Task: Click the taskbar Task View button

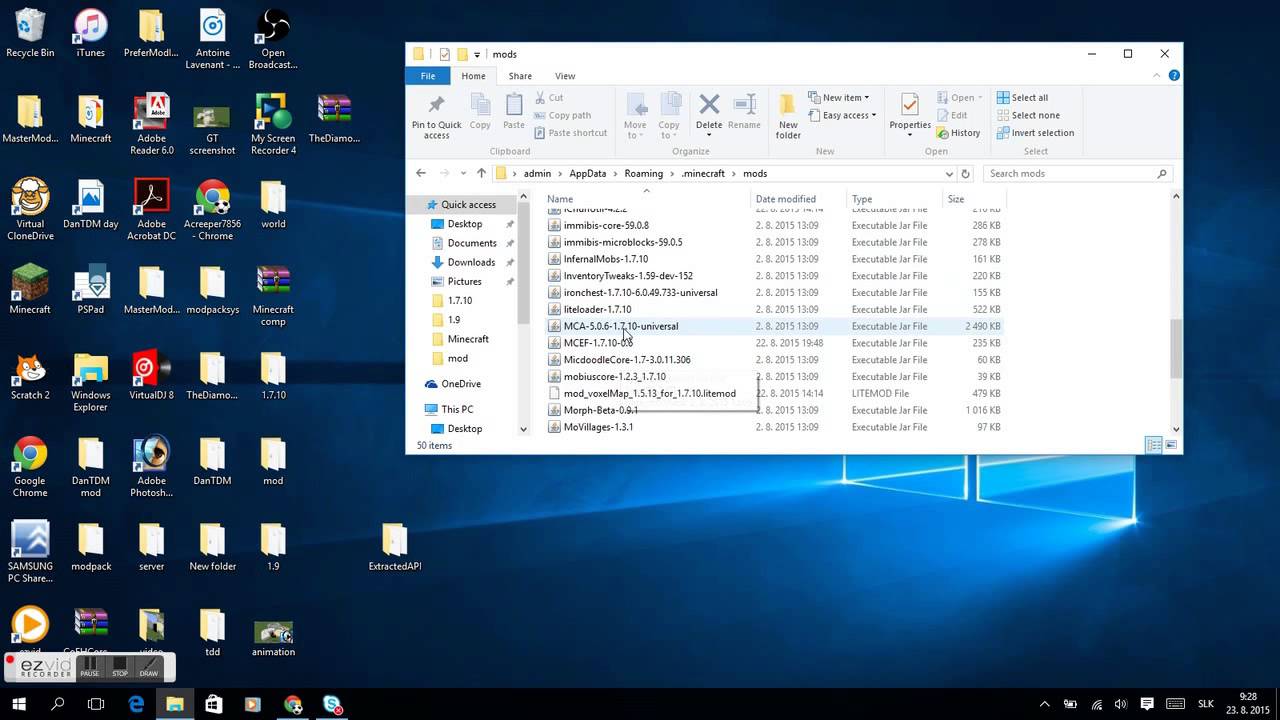Action: 96,704
